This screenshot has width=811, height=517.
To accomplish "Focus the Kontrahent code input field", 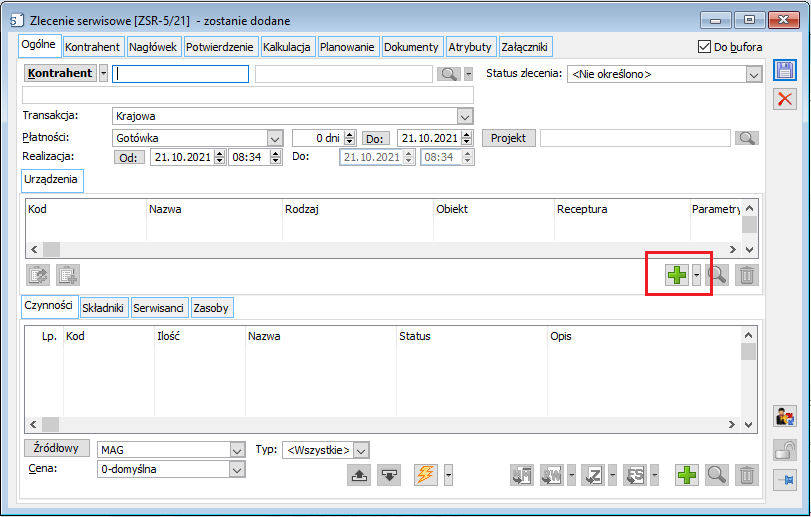I will pyautogui.click(x=181, y=74).
